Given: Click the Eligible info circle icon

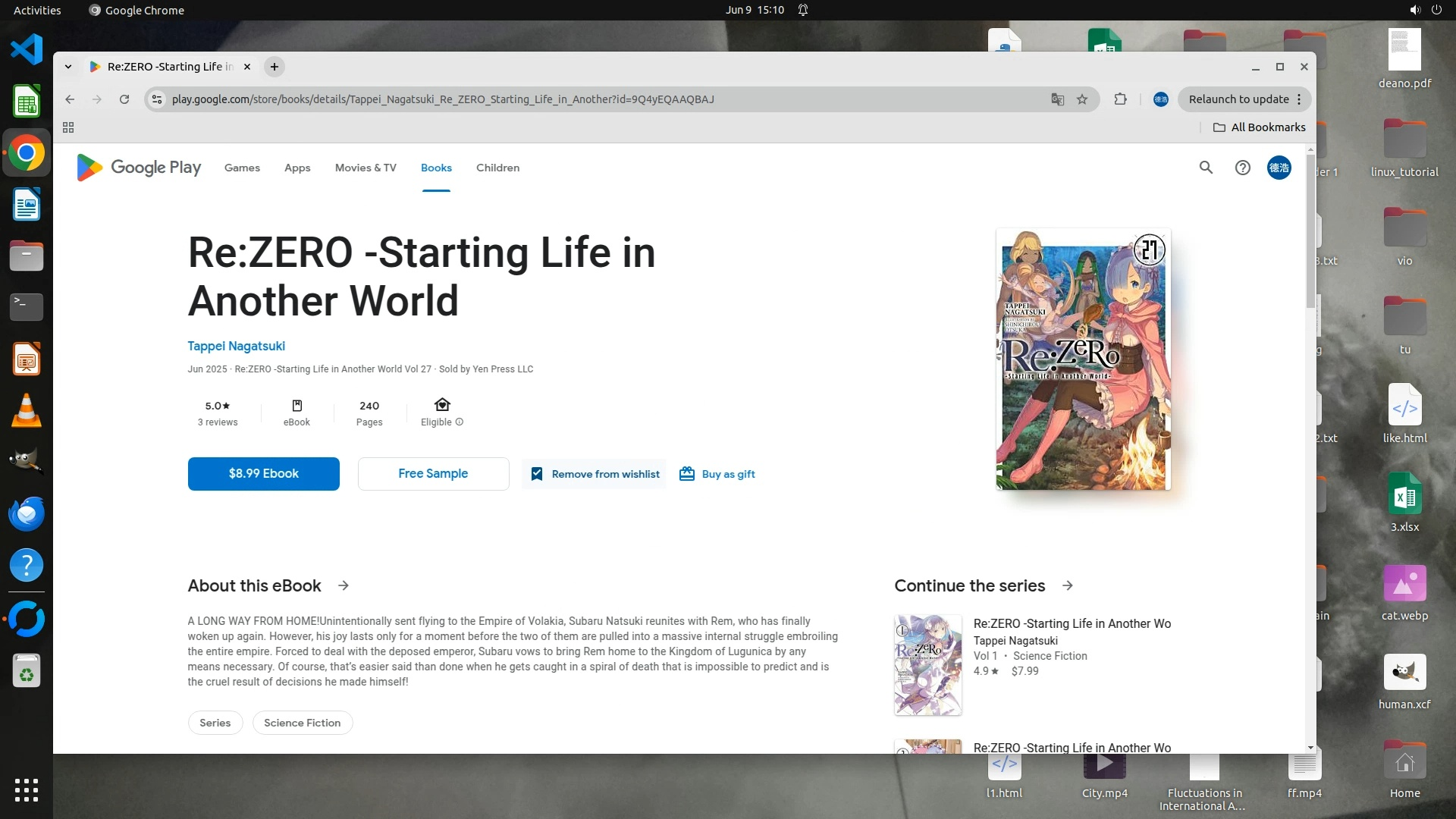Looking at the screenshot, I should click(459, 422).
